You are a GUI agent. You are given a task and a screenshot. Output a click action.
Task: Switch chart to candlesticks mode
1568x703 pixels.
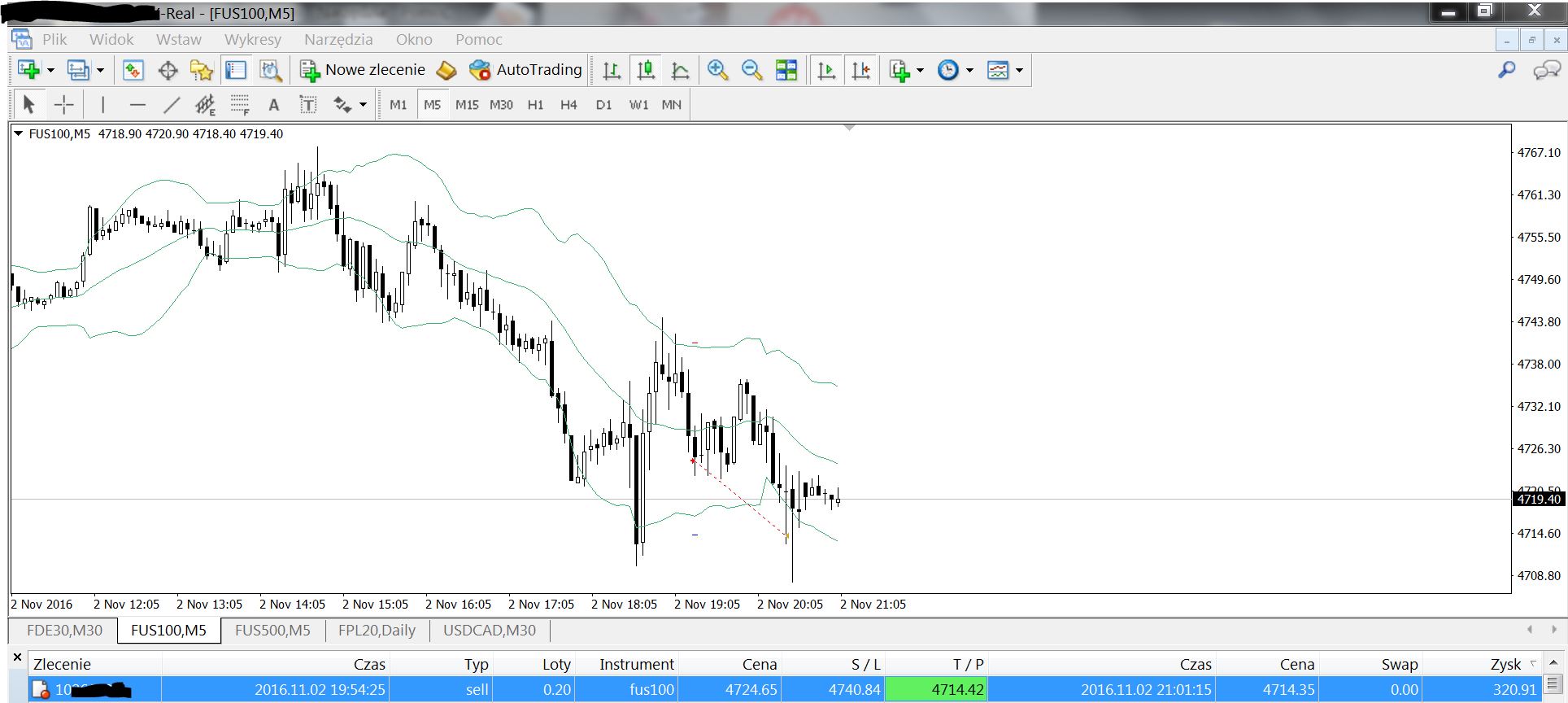click(646, 70)
